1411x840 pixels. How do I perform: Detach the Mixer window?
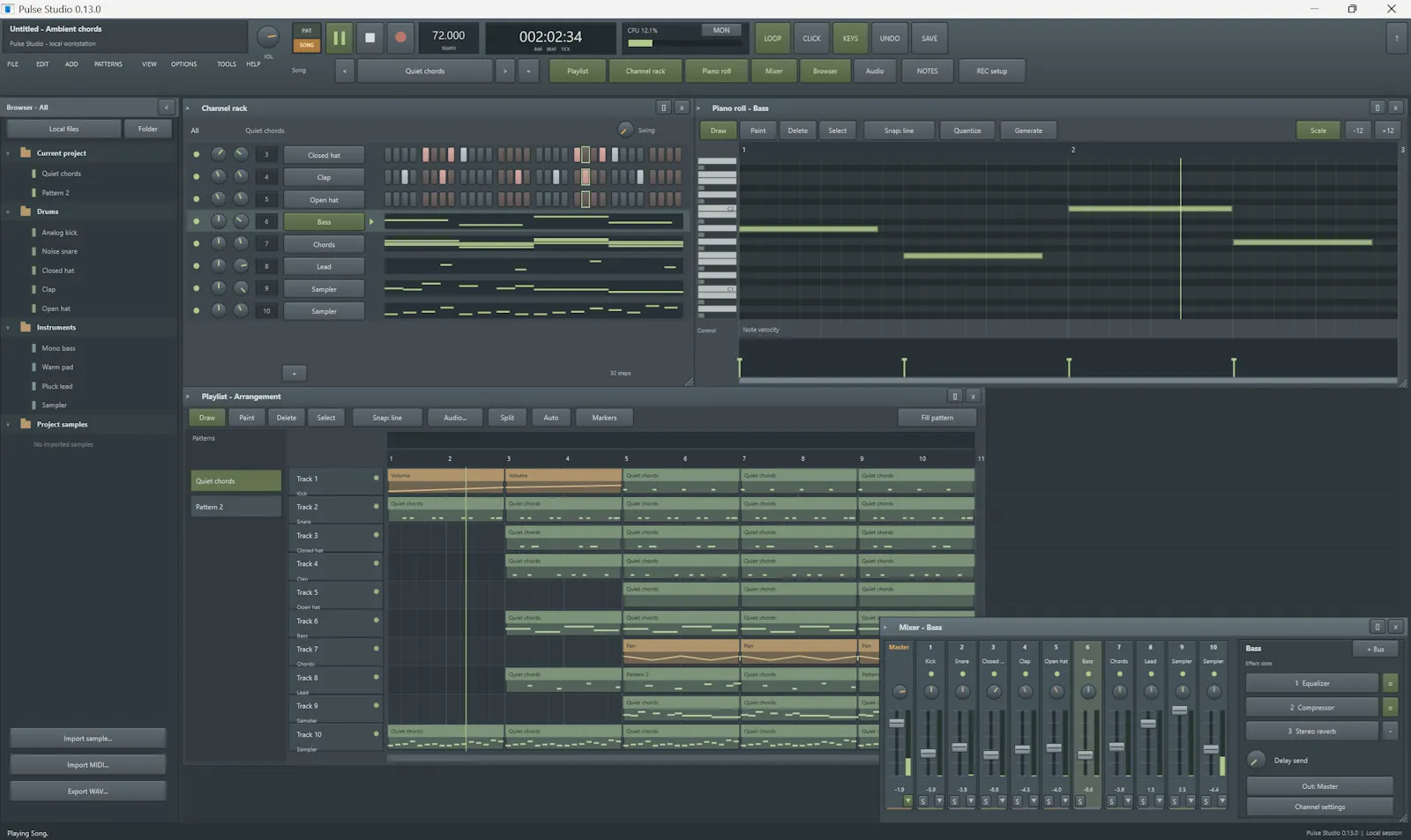click(x=1377, y=627)
